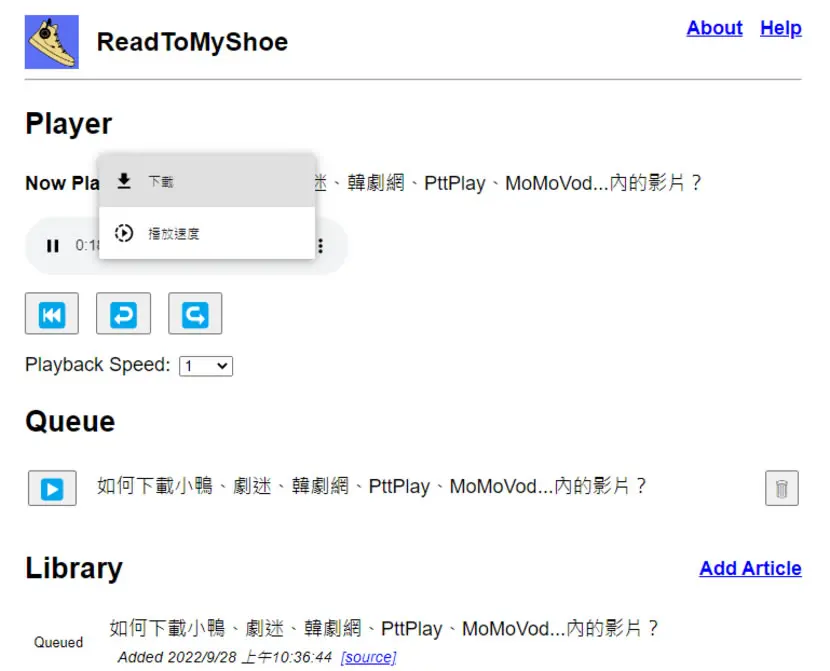Open the article's source link
This screenshot has height=671, width=830.
pyautogui.click(x=369, y=657)
